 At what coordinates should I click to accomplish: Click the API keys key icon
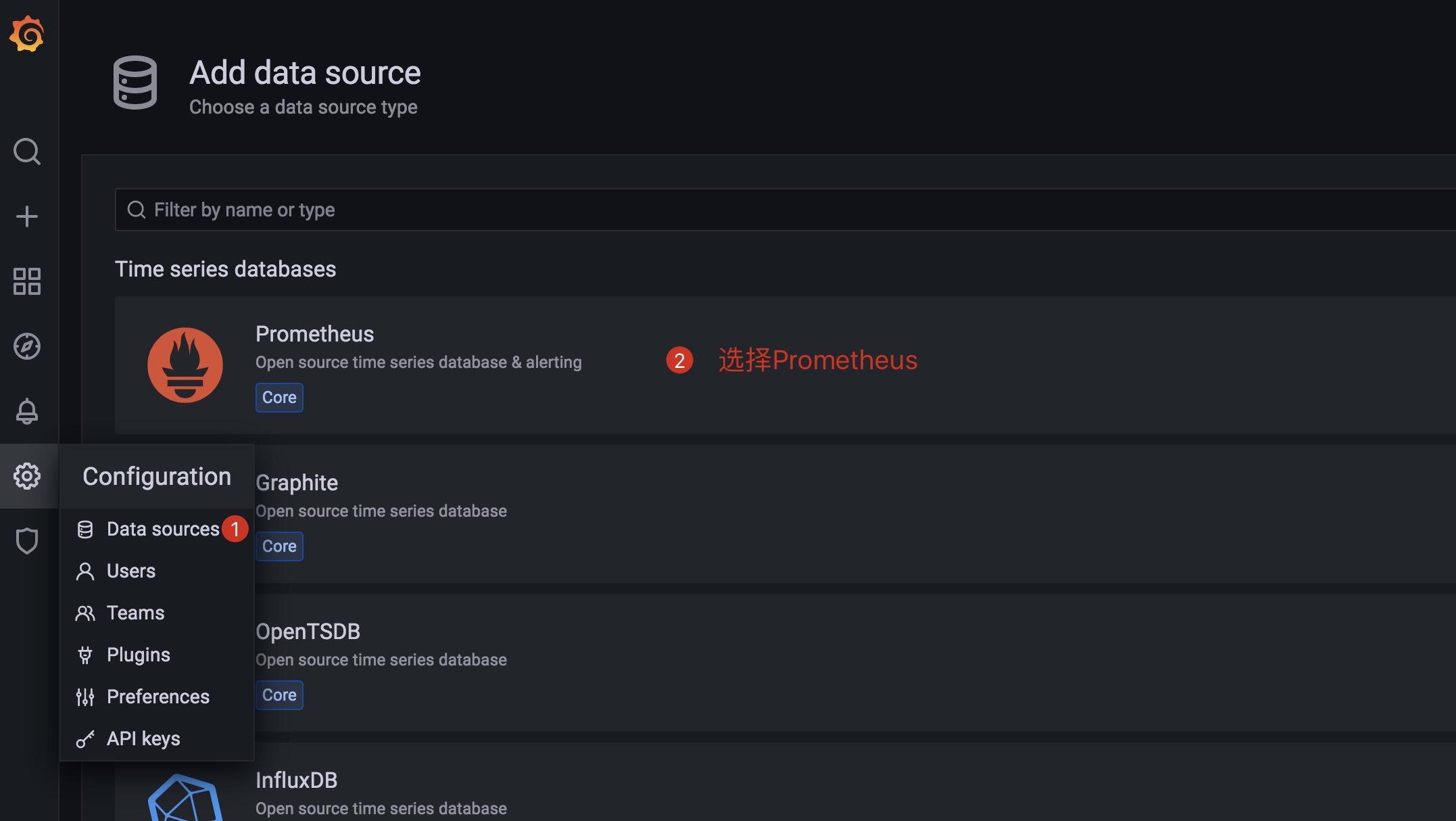[x=85, y=739]
